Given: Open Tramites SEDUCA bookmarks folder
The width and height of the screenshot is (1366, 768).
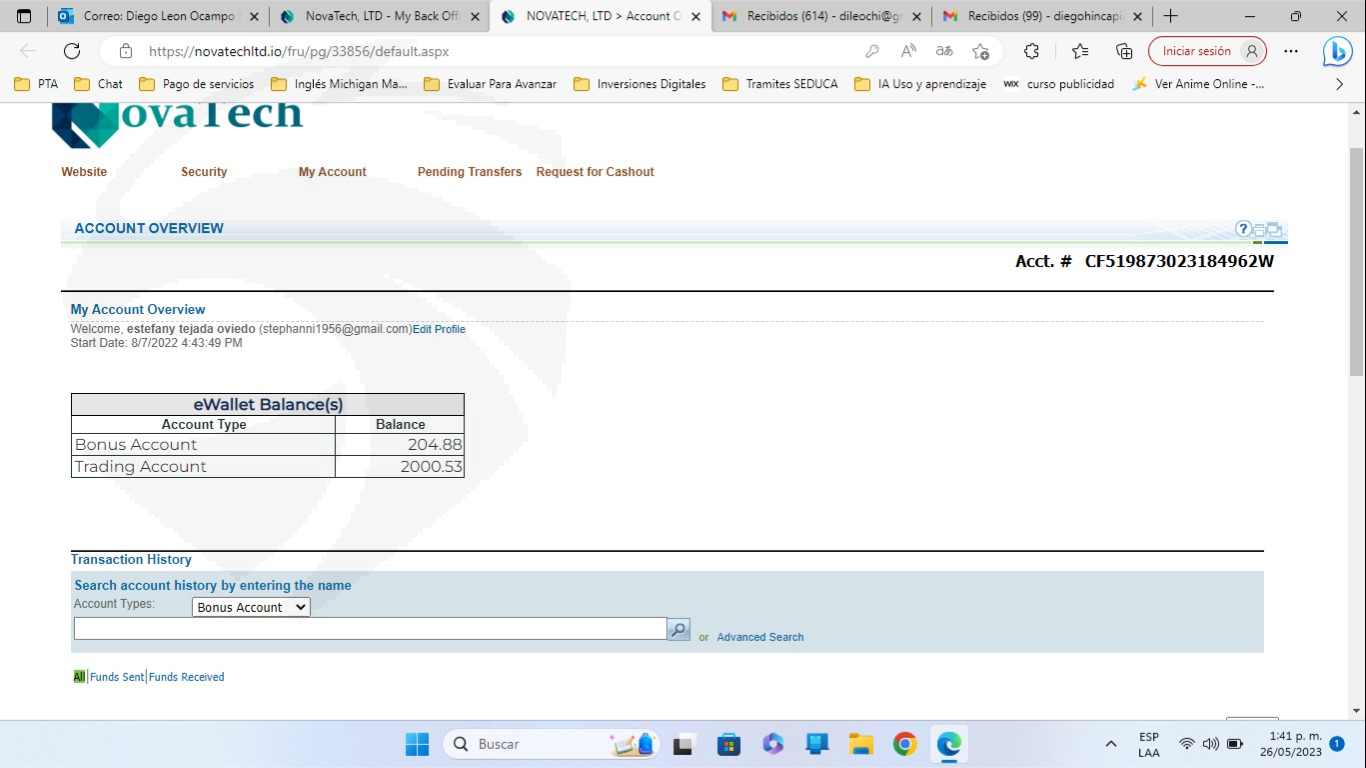Looking at the screenshot, I should click(x=780, y=84).
